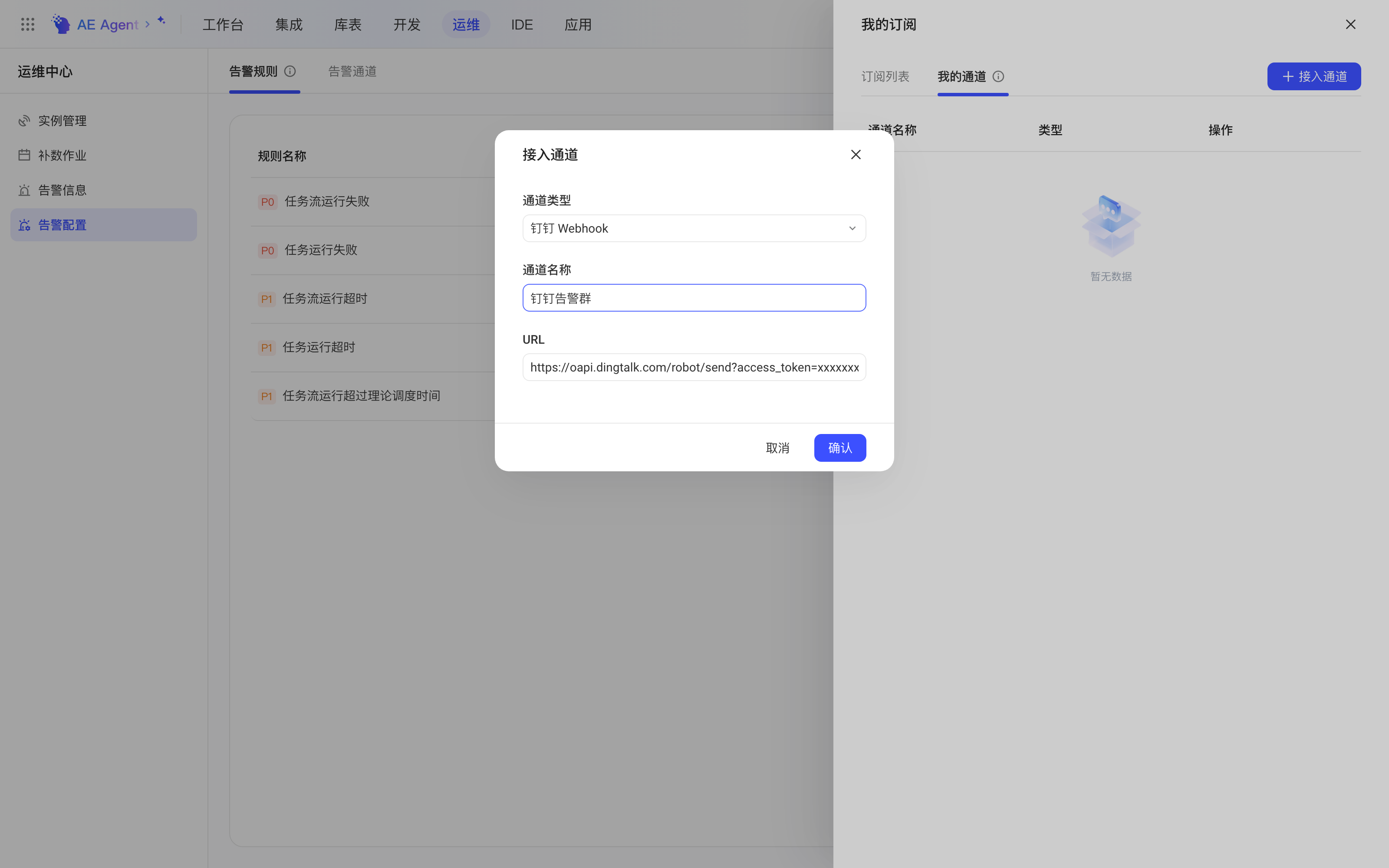Open the IDE top menu
This screenshot has height=868, width=1389.
pos(522,24)
